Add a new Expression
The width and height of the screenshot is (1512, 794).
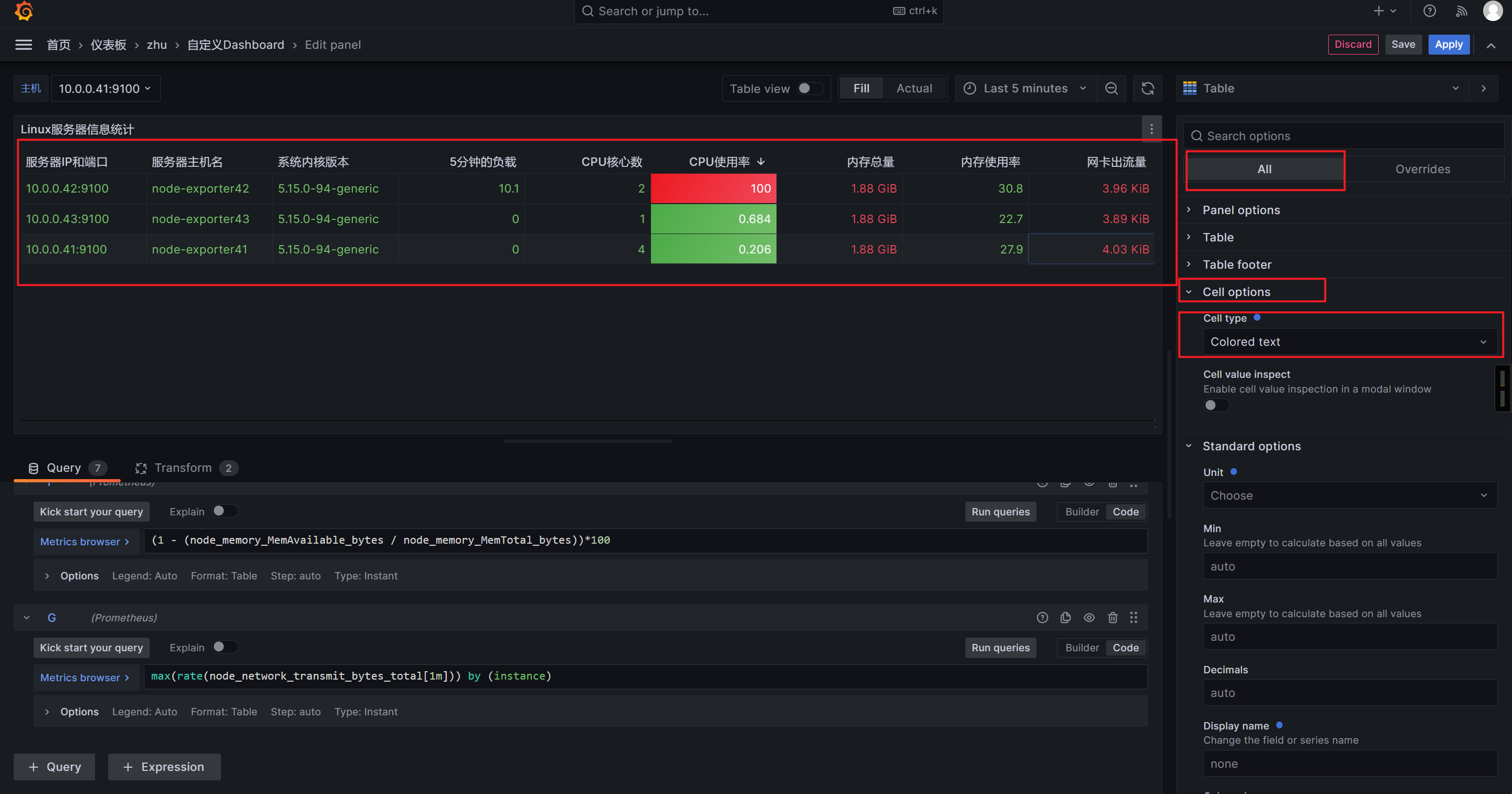164,767
